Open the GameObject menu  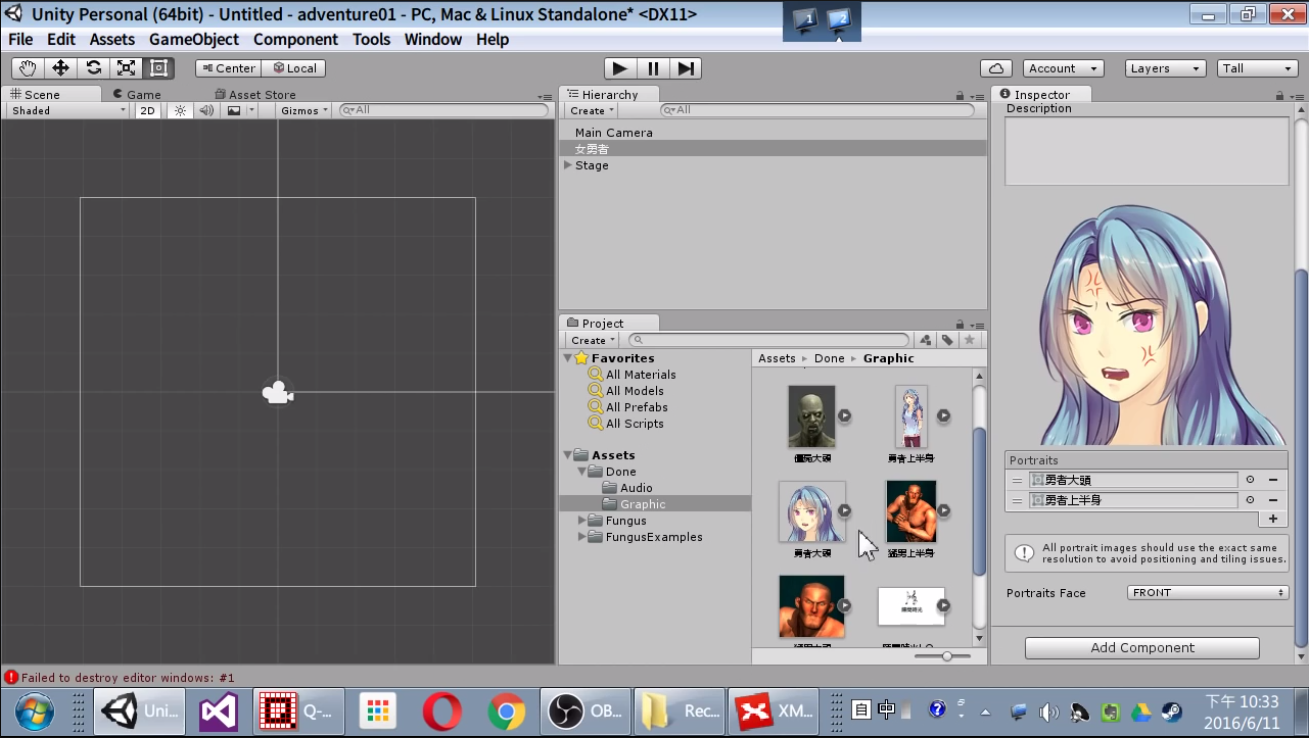[194, 39]
